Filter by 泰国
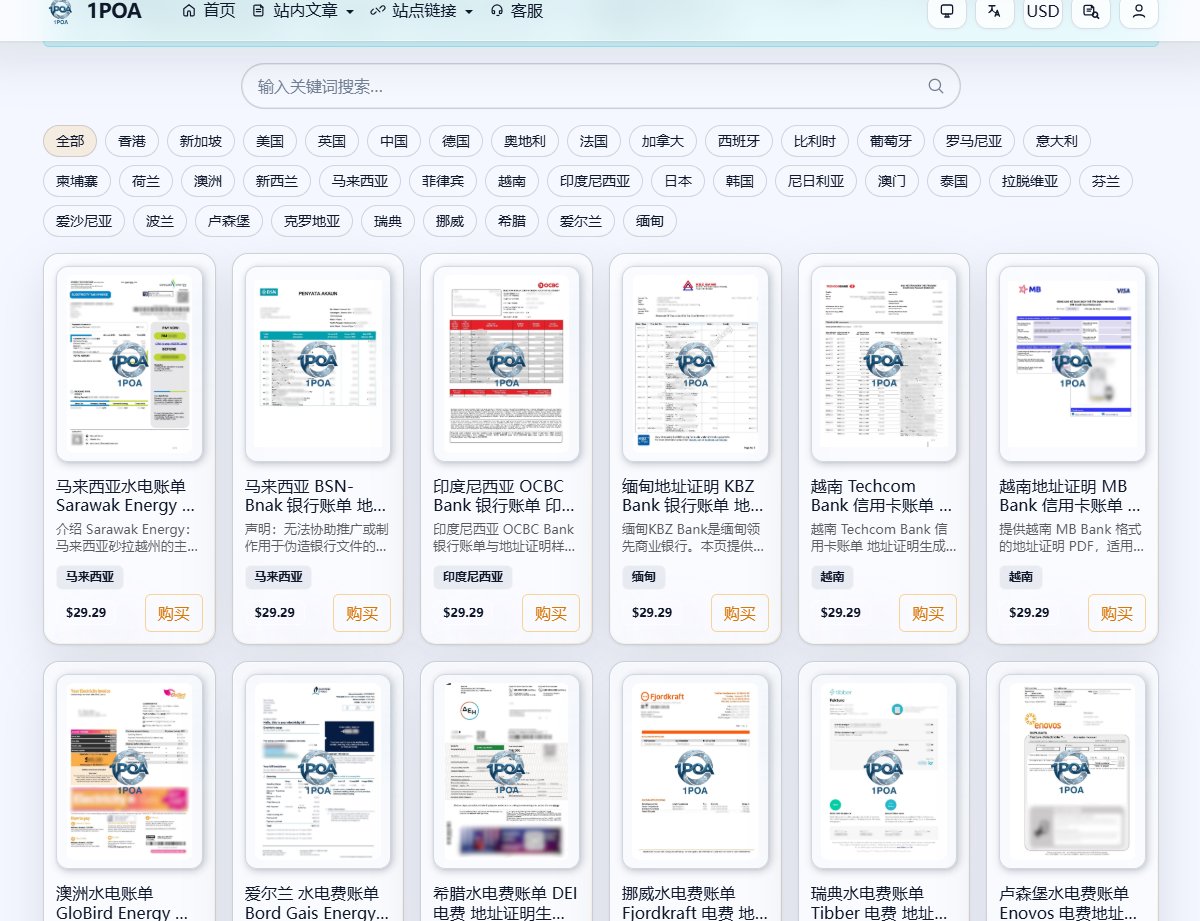The image size is (1200, 921). click(x=954, y=181)
